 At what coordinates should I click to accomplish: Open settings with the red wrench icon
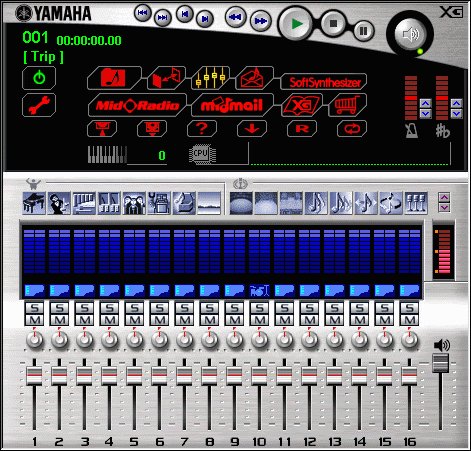tap(39, 105)
